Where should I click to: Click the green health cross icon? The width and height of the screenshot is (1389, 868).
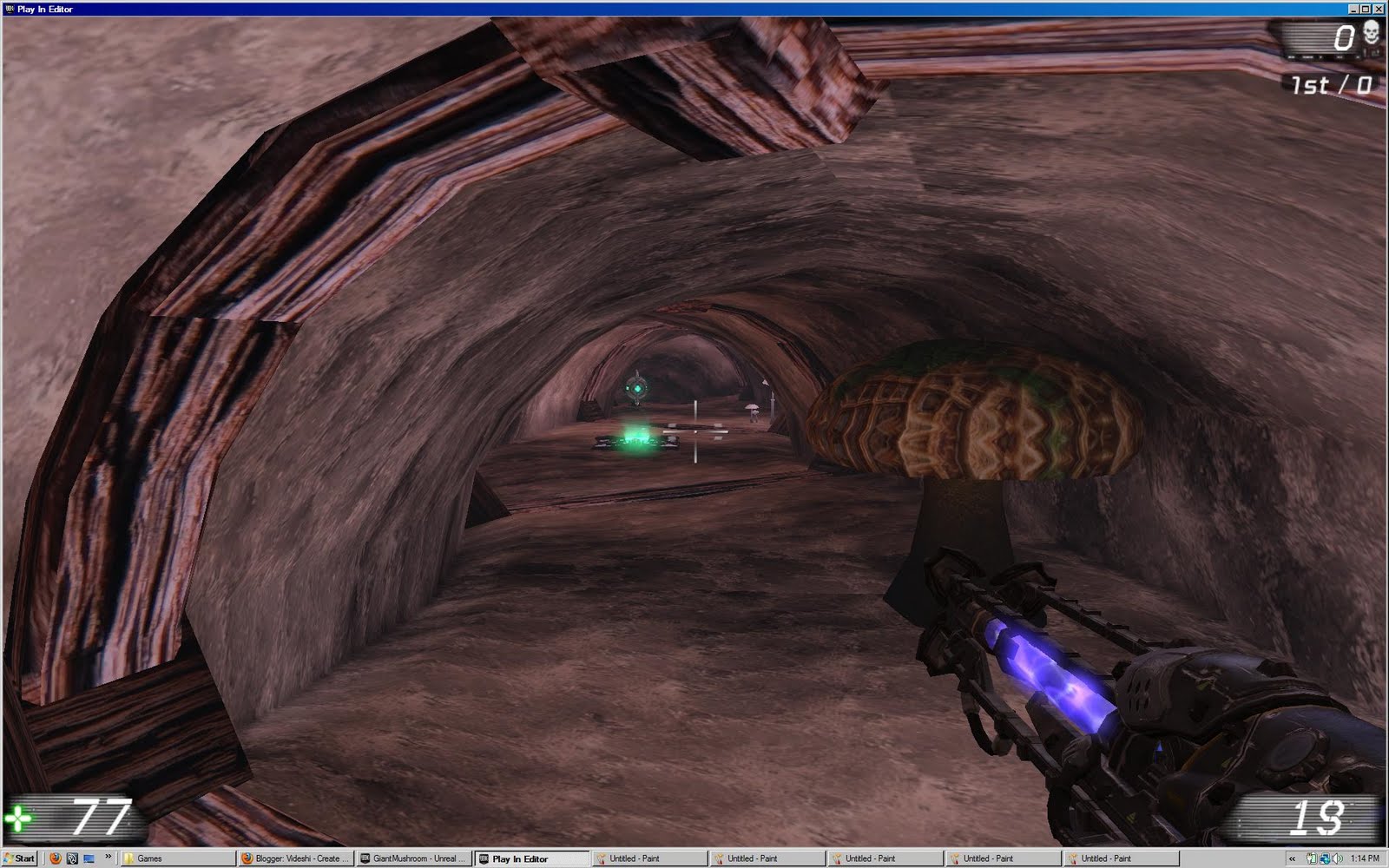tap(19, 819)
